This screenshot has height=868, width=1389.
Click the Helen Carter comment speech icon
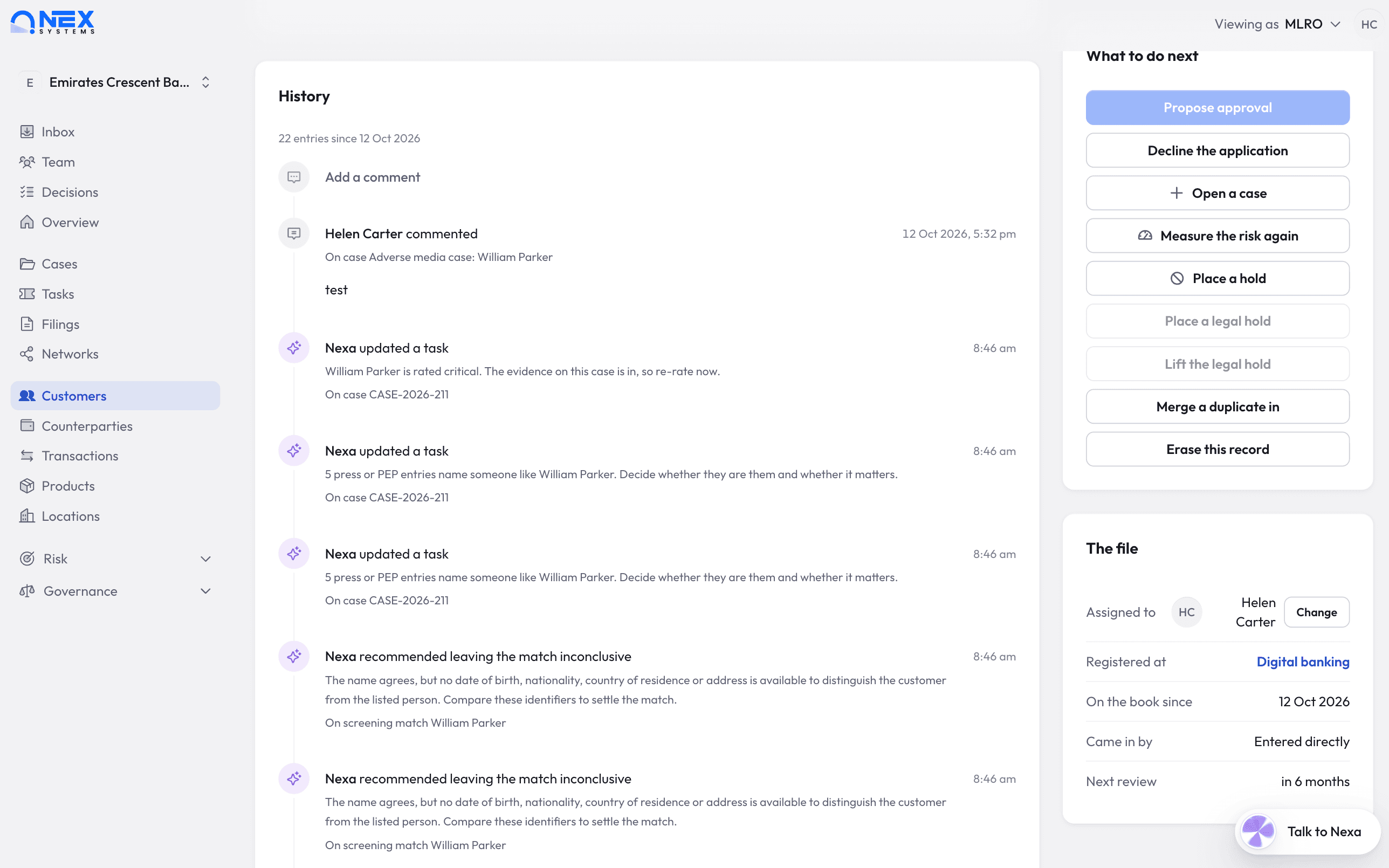294,233
